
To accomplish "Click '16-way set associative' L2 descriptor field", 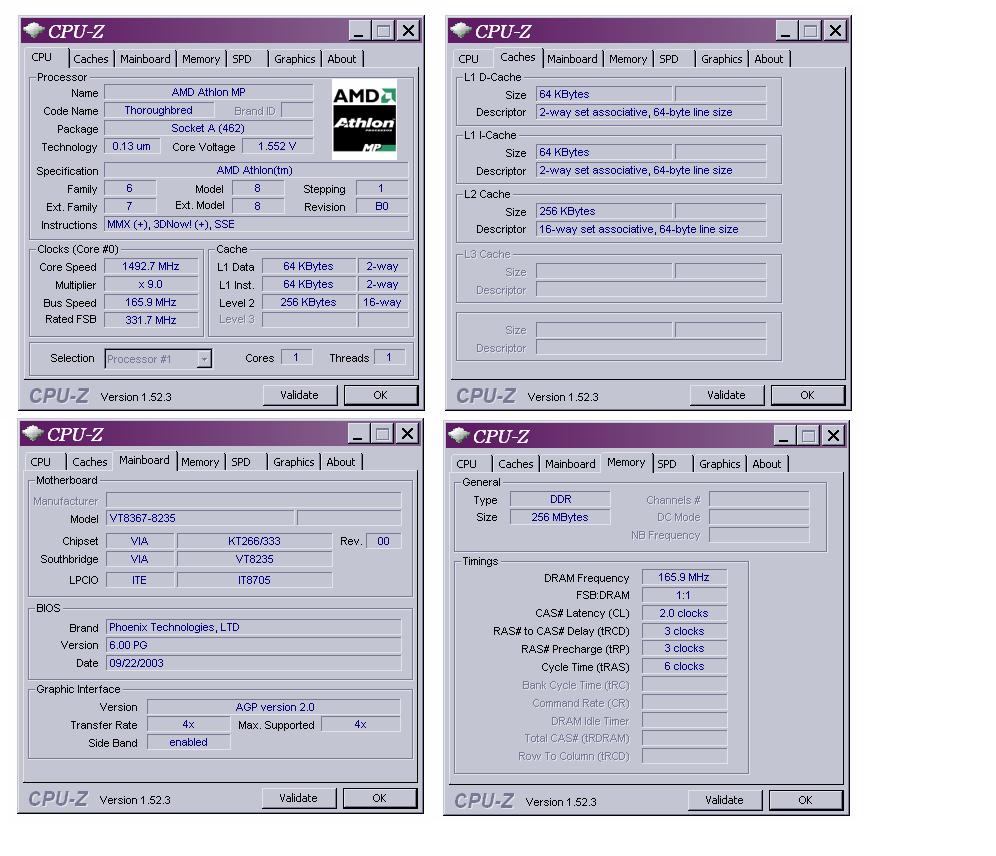I will (x=651, y=229).
